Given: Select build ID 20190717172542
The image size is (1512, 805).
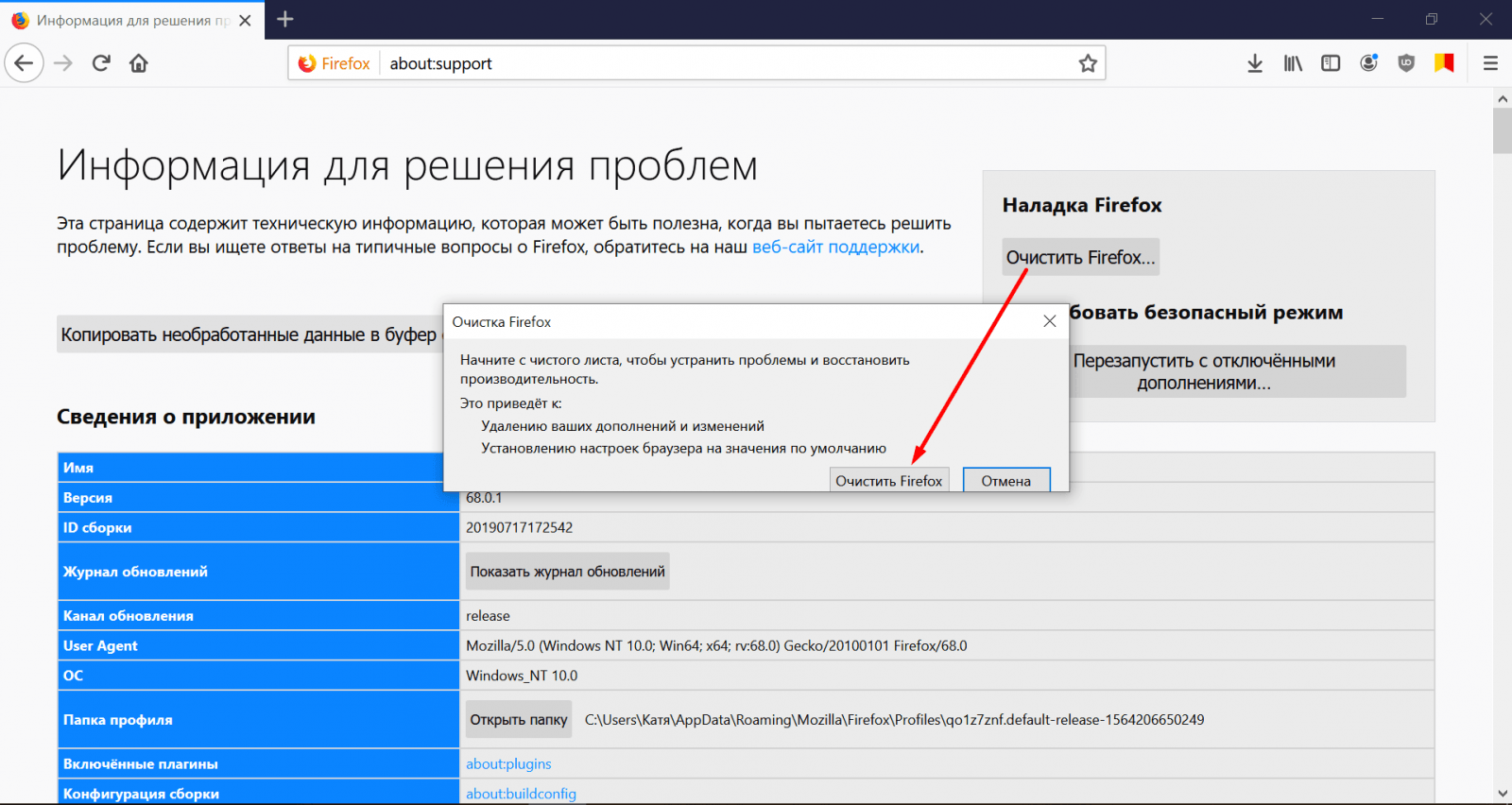Looking at the screenshot, I should click(x=519, y=527).
